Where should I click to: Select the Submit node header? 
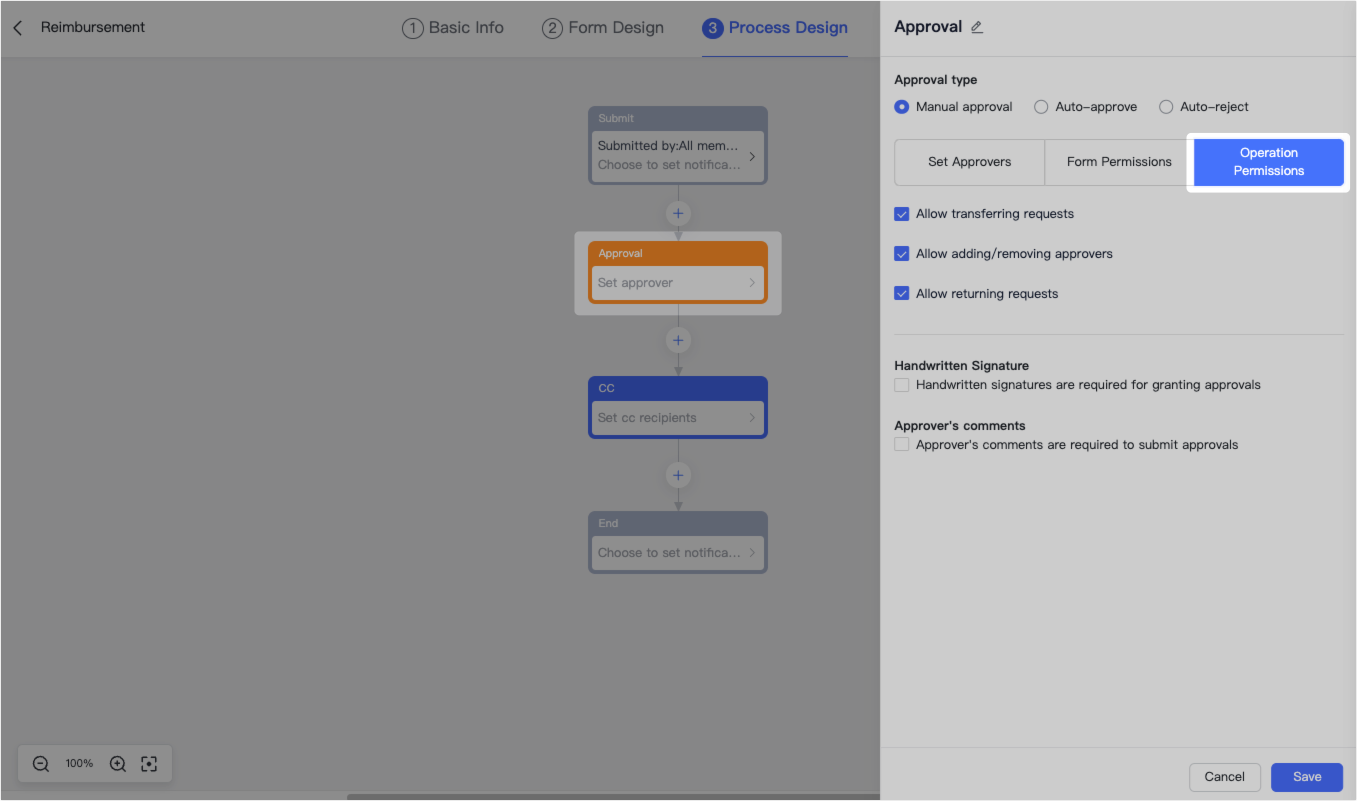678,118
